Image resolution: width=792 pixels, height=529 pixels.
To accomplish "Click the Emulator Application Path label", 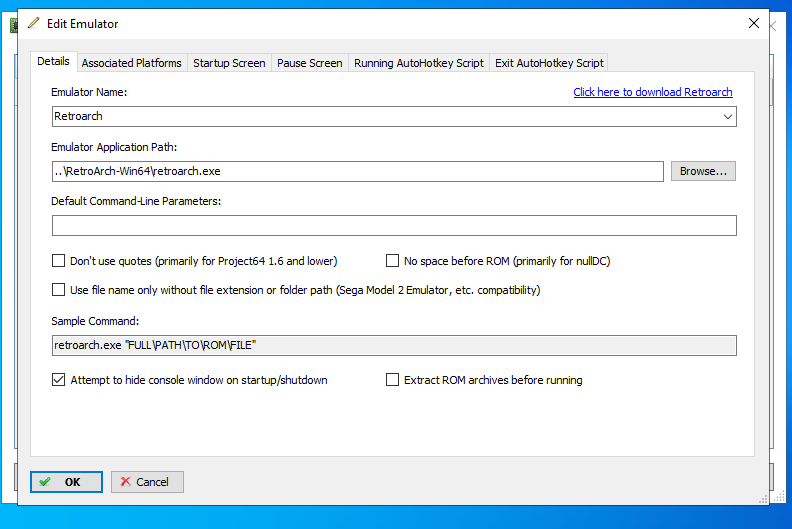I will 114,147.
